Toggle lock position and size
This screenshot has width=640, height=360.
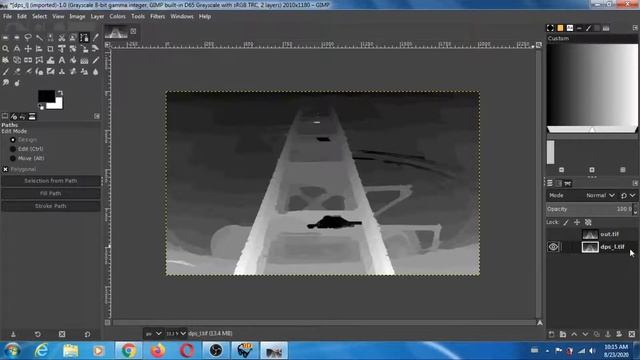pyautogui.click(x=577, y=222)
